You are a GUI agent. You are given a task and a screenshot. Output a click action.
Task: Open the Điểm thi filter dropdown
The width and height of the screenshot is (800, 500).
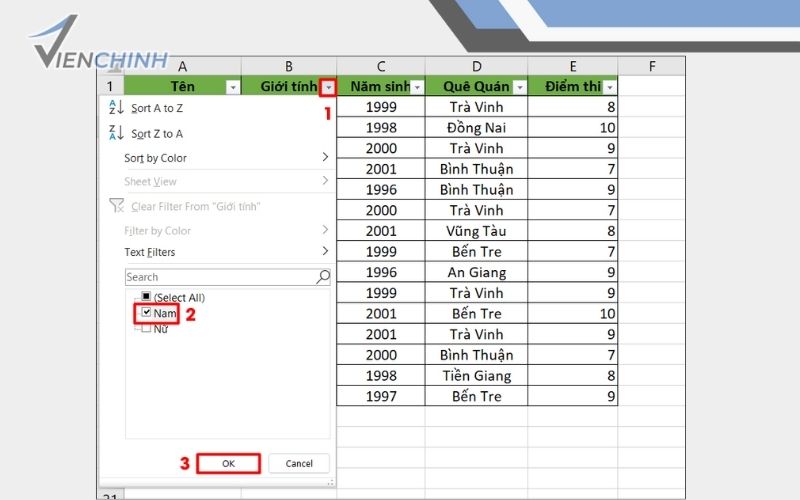pos(610,88)
